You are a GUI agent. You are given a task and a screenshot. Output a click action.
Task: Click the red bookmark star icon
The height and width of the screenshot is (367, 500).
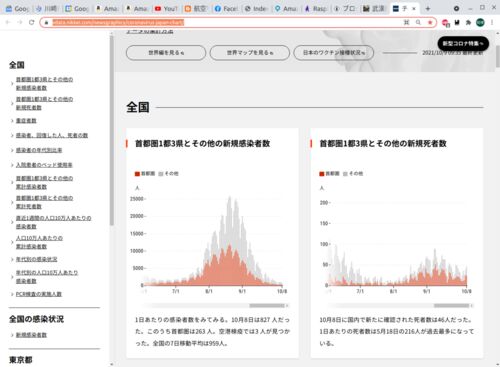tap(430, 22)
